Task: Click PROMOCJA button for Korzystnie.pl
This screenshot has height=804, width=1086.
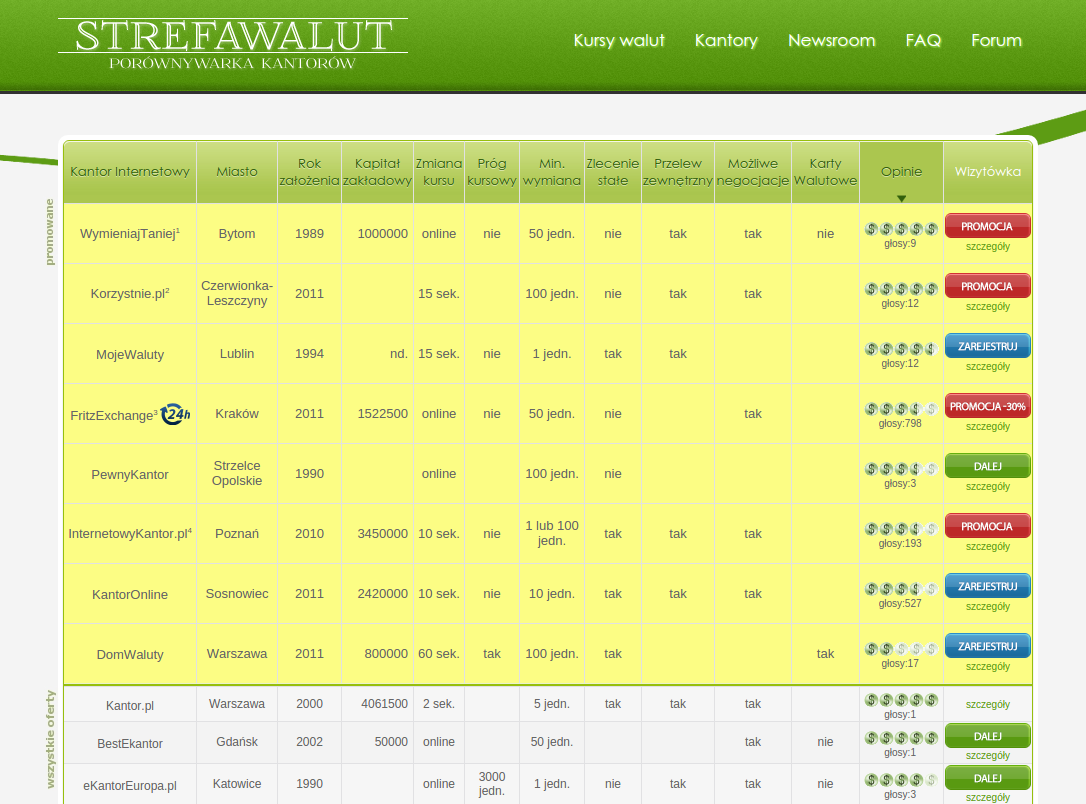Action: pos(988,287)
